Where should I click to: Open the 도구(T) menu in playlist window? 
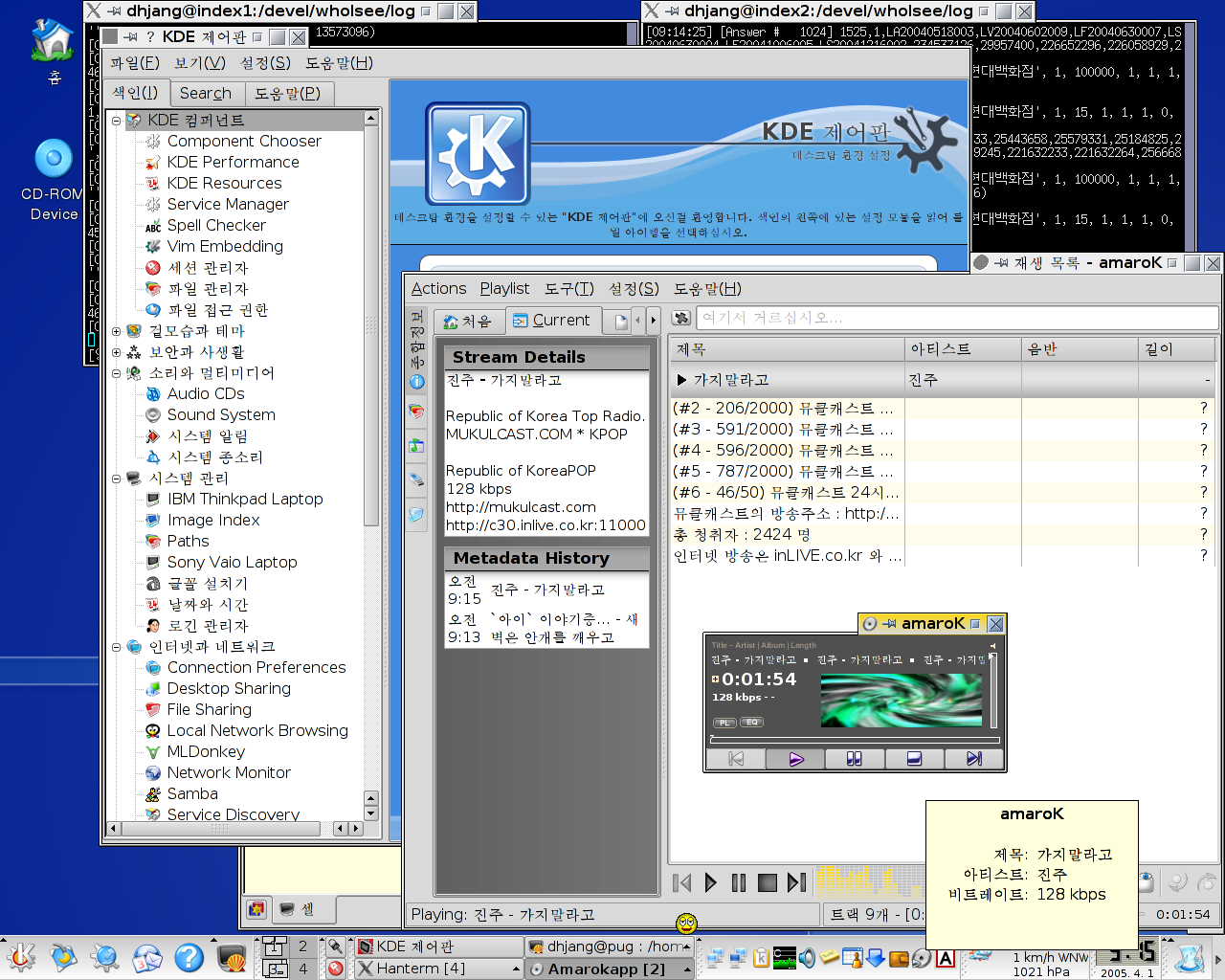(569, 288)
